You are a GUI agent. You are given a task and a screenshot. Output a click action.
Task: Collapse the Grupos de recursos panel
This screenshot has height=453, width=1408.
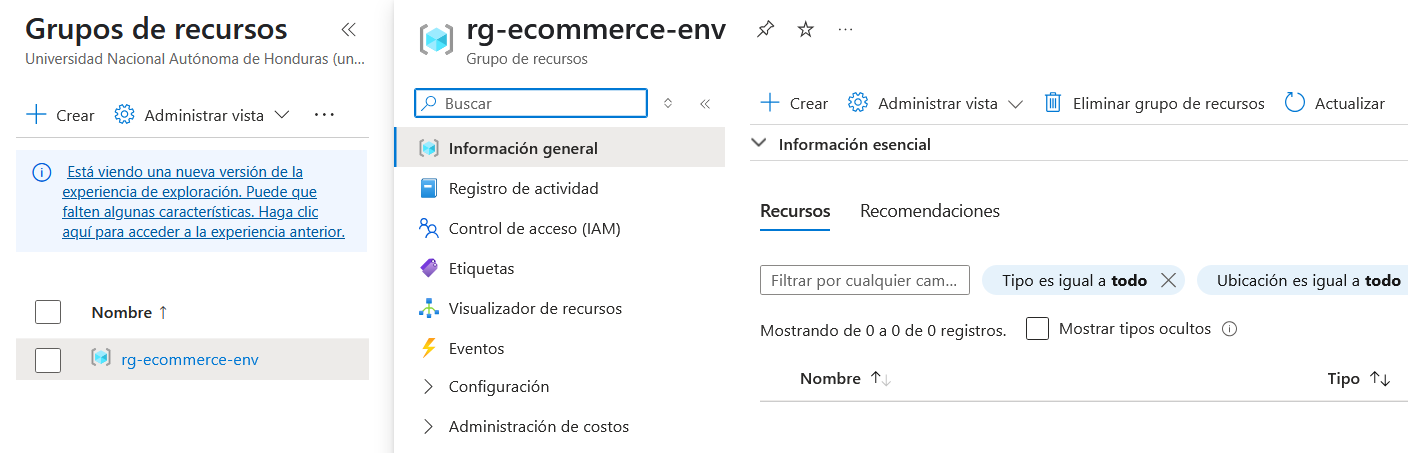pyautogui.click(x=348, y=29)
